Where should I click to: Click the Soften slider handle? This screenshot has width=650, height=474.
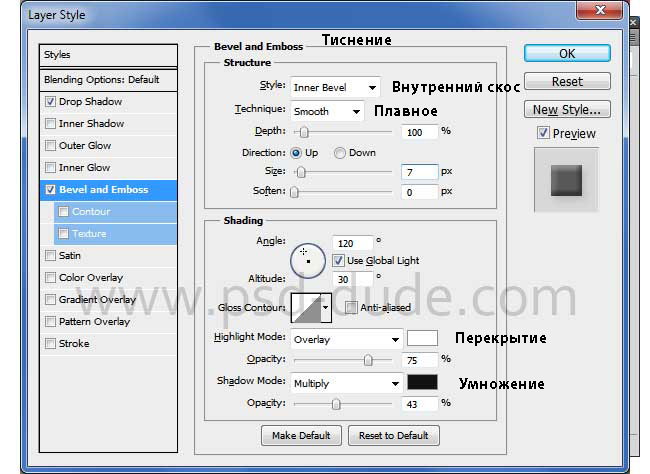(x=294, y=192)
